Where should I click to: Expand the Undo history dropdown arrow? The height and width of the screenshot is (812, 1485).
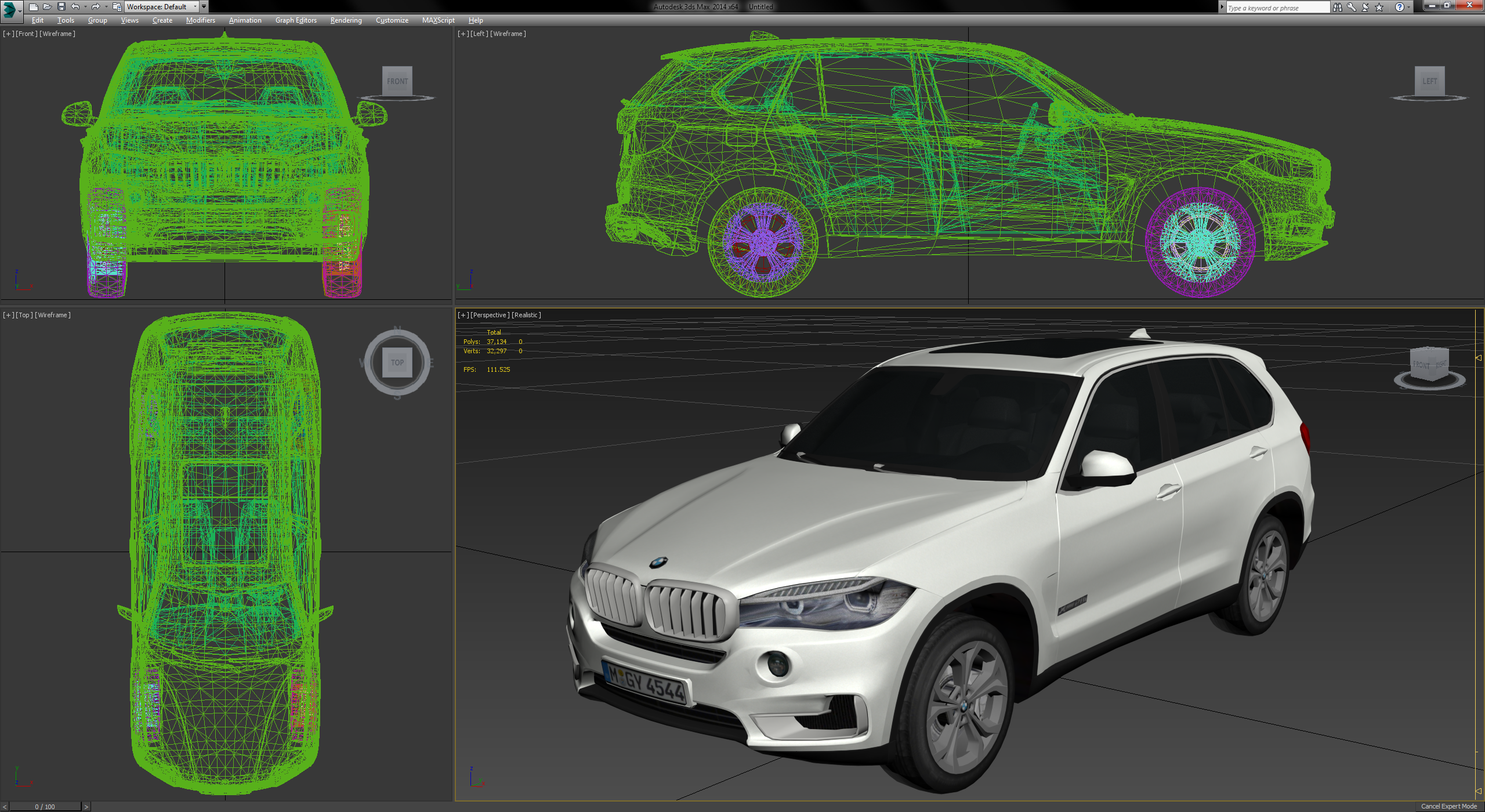click(85, 6)
